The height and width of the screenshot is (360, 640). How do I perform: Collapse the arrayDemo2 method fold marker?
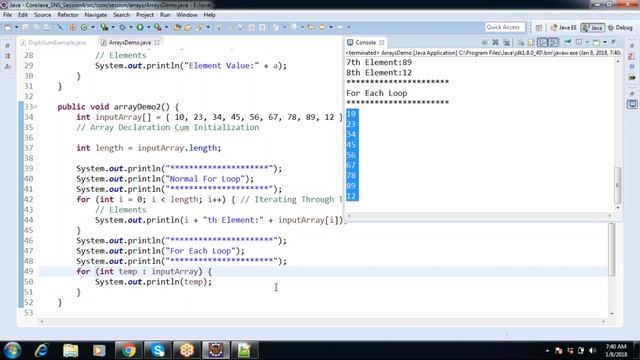pyautogui.click(x=36, y=107)
